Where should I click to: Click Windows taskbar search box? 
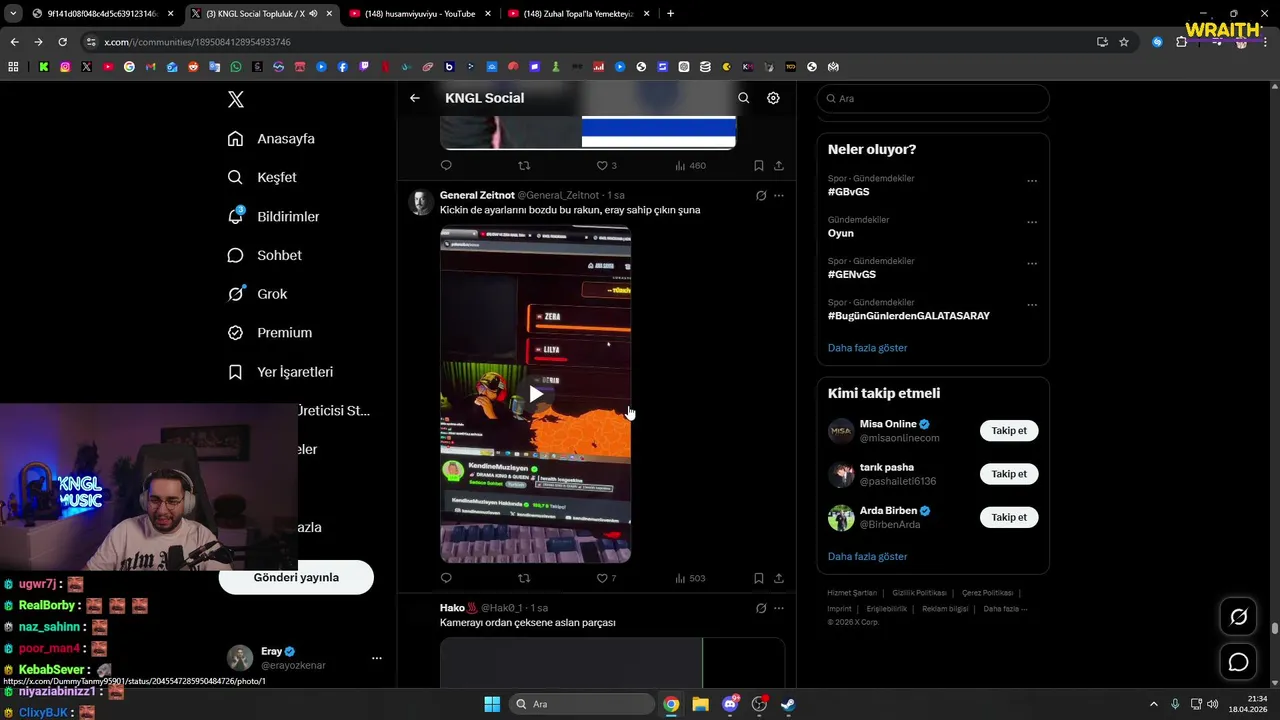(580, 704)
